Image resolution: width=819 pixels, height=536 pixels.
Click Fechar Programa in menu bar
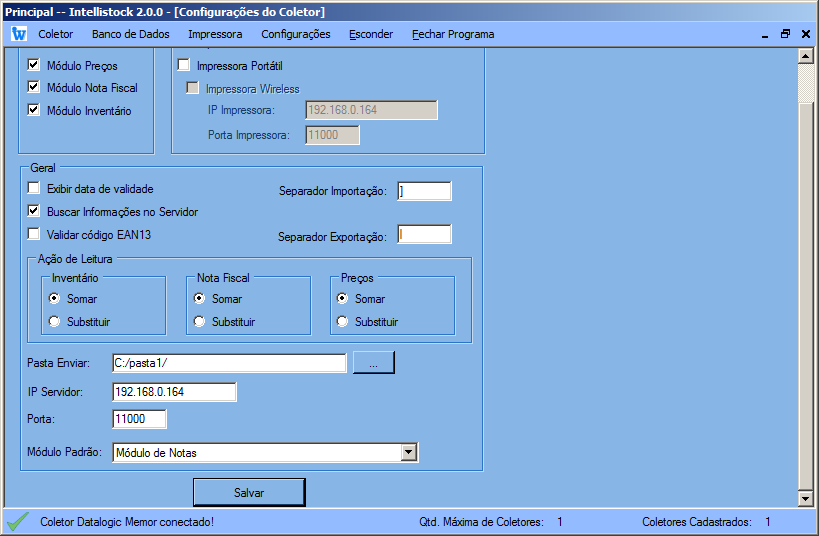[453, 34]
